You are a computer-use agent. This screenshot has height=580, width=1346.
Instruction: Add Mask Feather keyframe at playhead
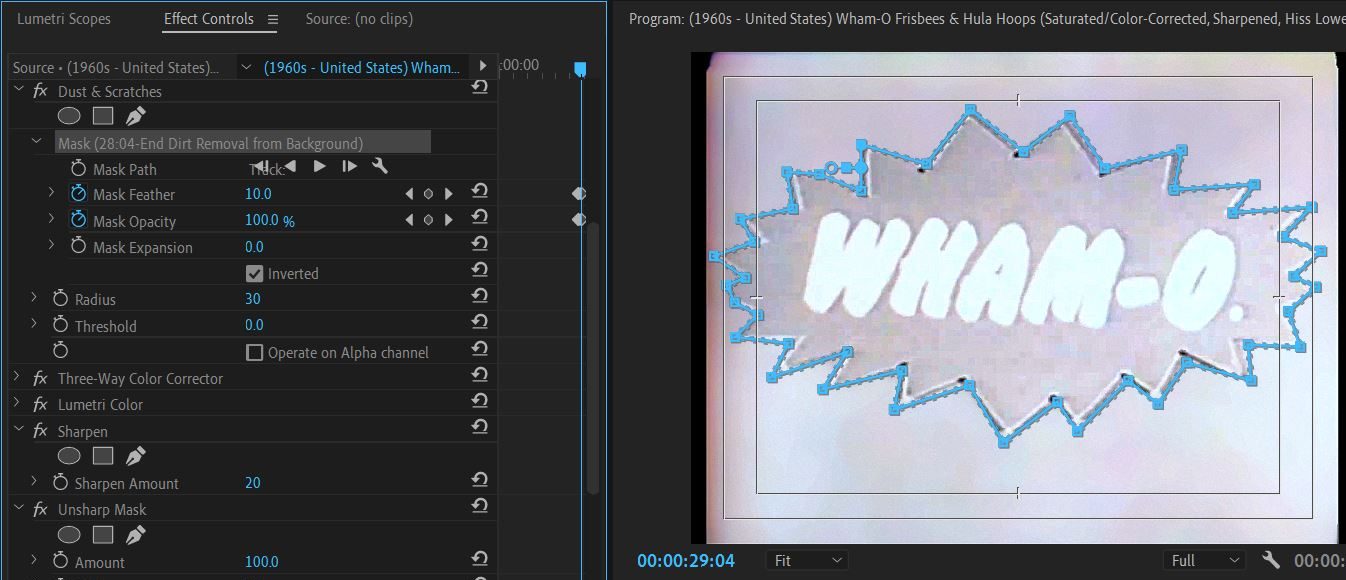pyautogui.click(x=428, y=194)
